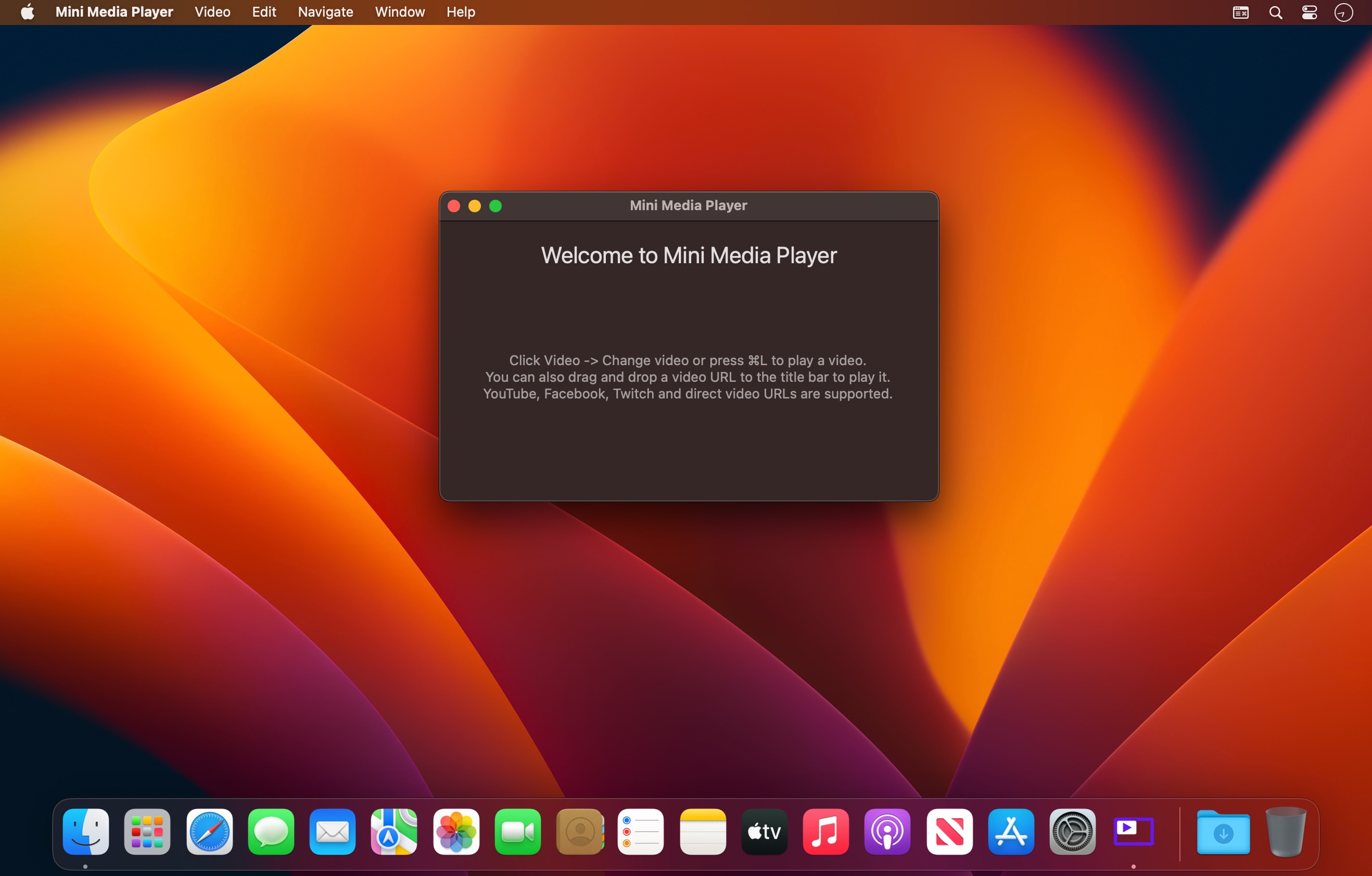The height and width of the screenshot is (876, 1372).
Task: Open Spotlight search in menu bar
Action: tap(1275, 12)
